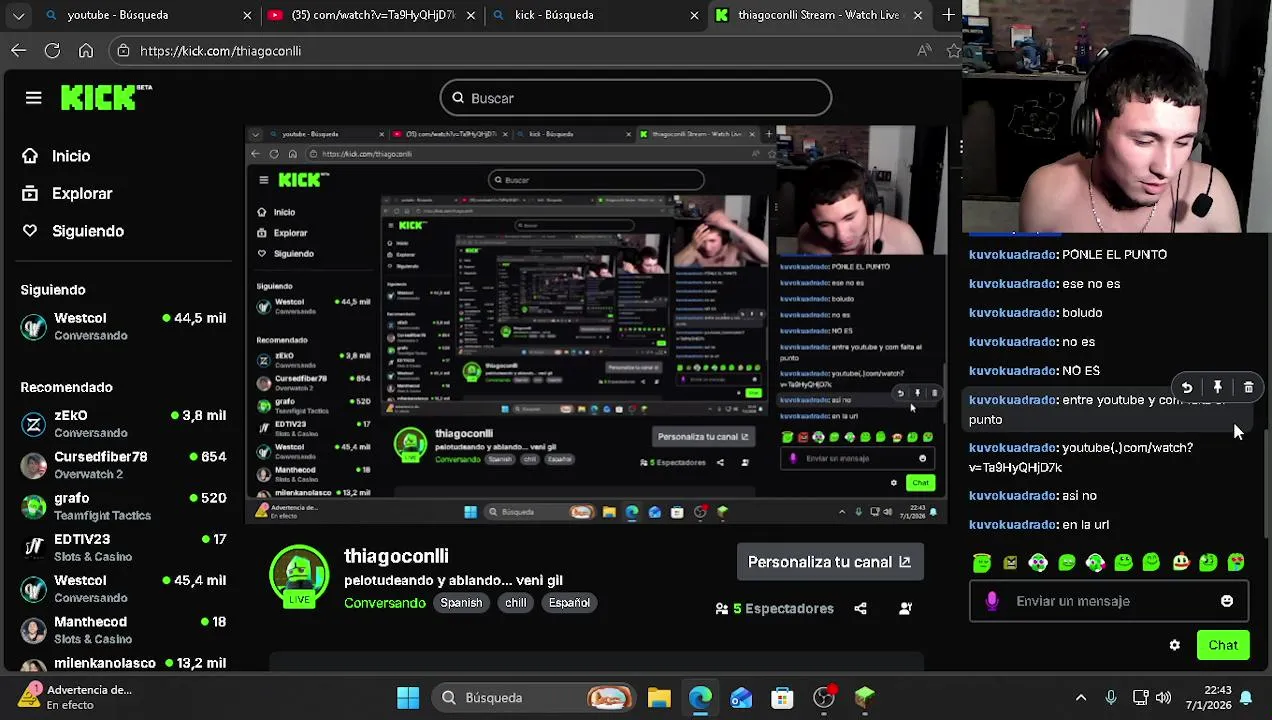Viewport: 1272px width, 720px height.
Task: Click the Kick logo
Action: (106, 97)
